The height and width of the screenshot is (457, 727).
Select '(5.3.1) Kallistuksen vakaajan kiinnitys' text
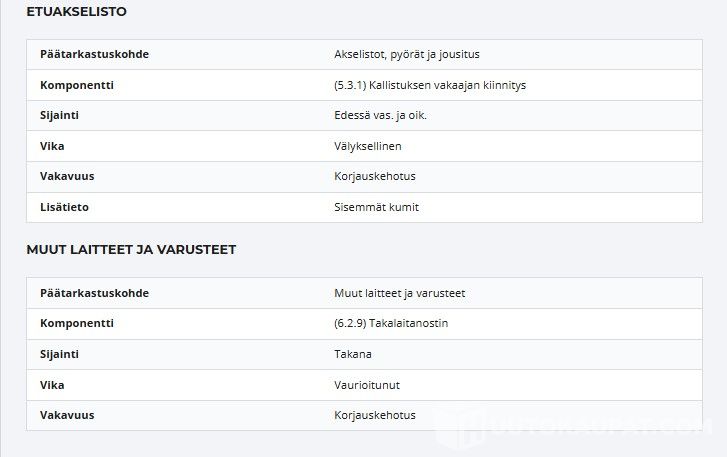click(x=430, y=85)
